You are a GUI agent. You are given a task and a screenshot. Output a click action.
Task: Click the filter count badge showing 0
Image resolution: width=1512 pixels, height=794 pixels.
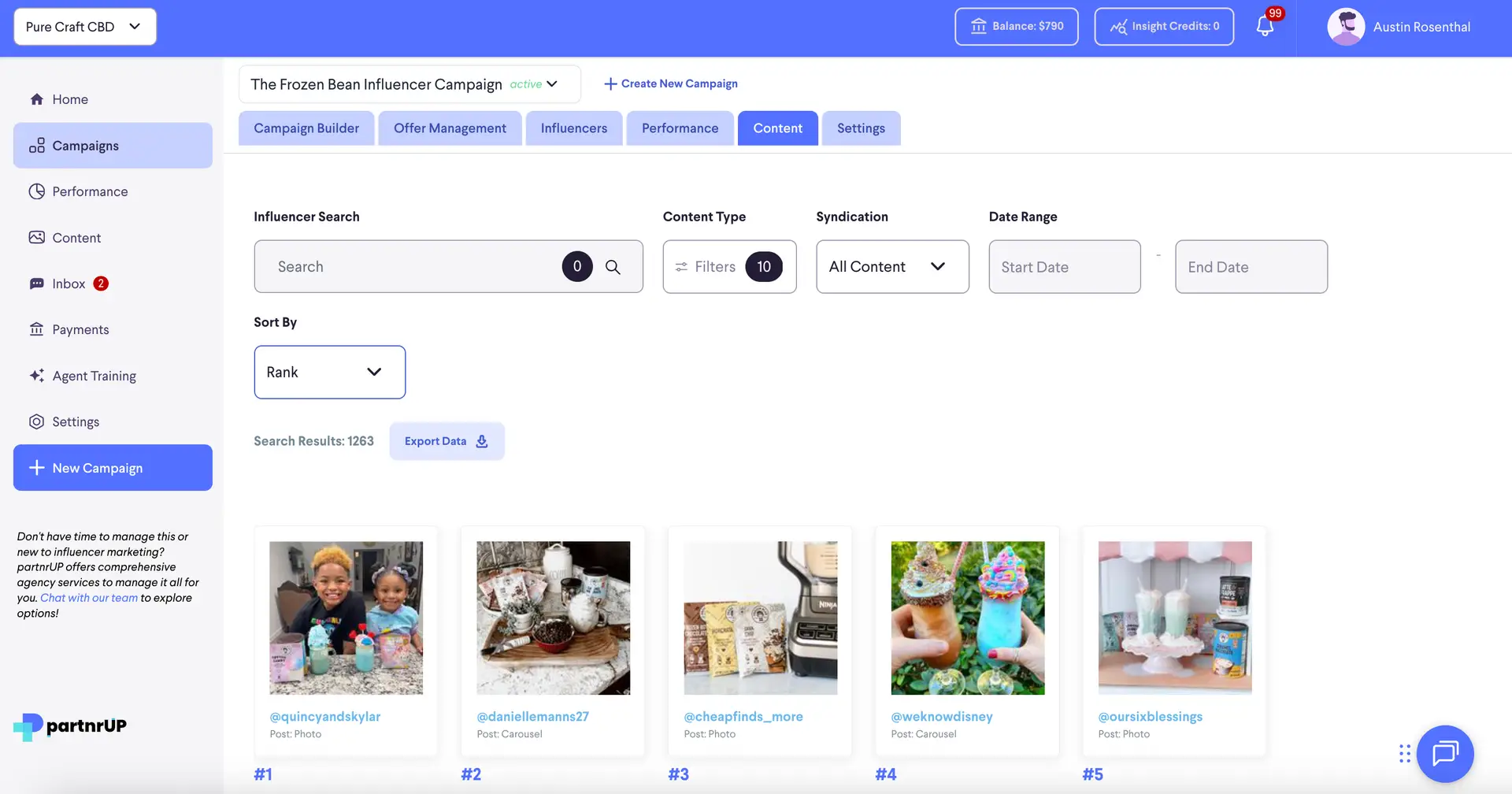point(576,266)
